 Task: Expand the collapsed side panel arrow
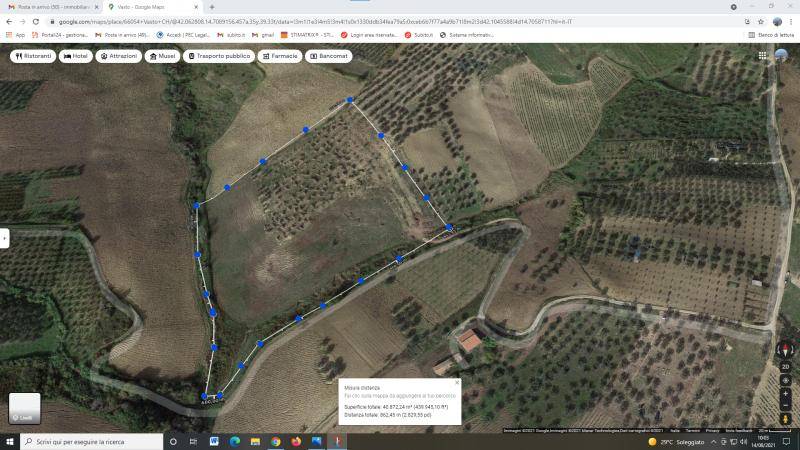(x=4, y=238)
